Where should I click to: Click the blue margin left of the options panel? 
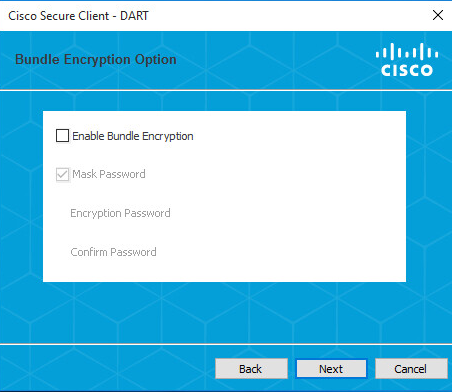[21, 197]
